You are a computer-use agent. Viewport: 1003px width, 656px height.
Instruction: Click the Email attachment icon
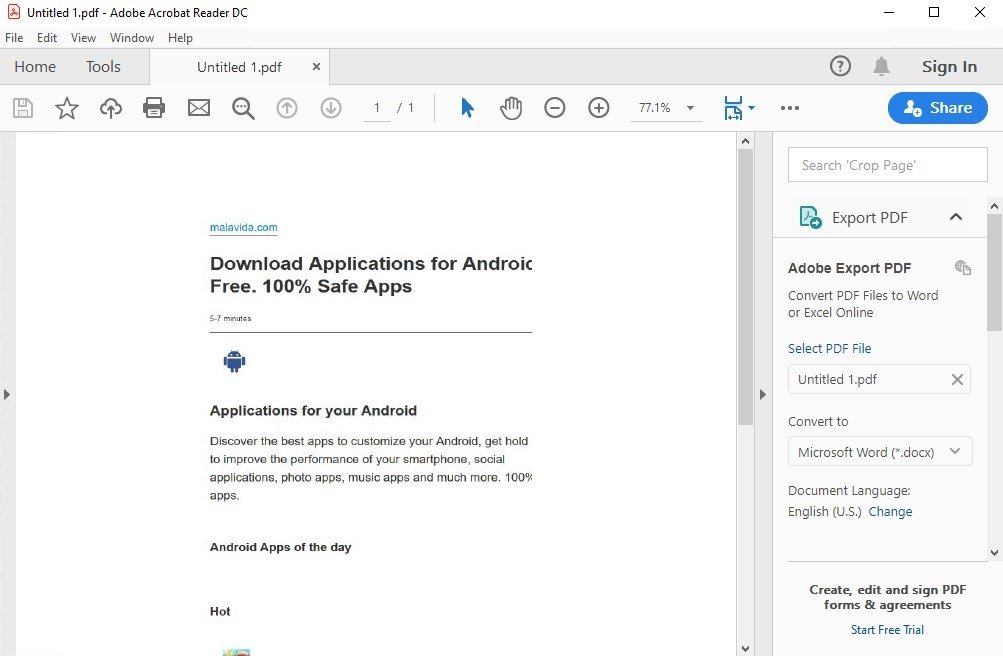pos(198,107)
